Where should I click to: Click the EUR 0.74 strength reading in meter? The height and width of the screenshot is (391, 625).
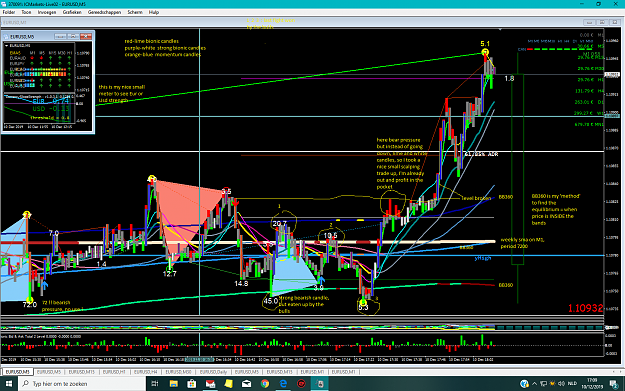[51, 101]
